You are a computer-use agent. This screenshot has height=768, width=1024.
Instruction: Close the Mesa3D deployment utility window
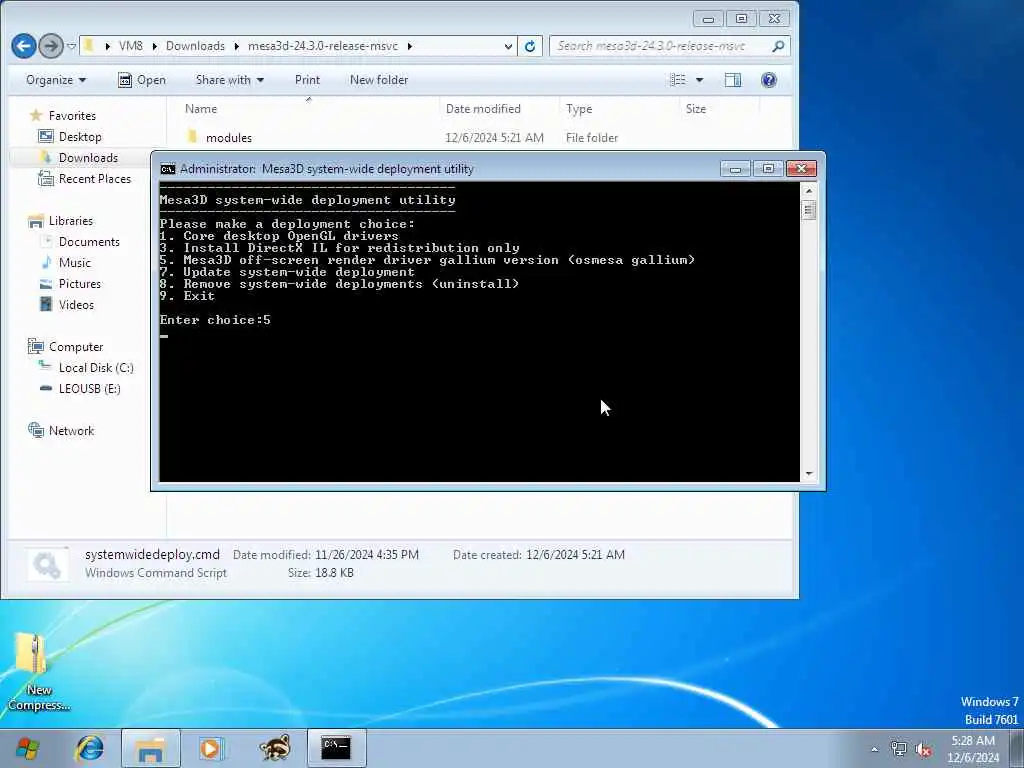pos(801,169)
